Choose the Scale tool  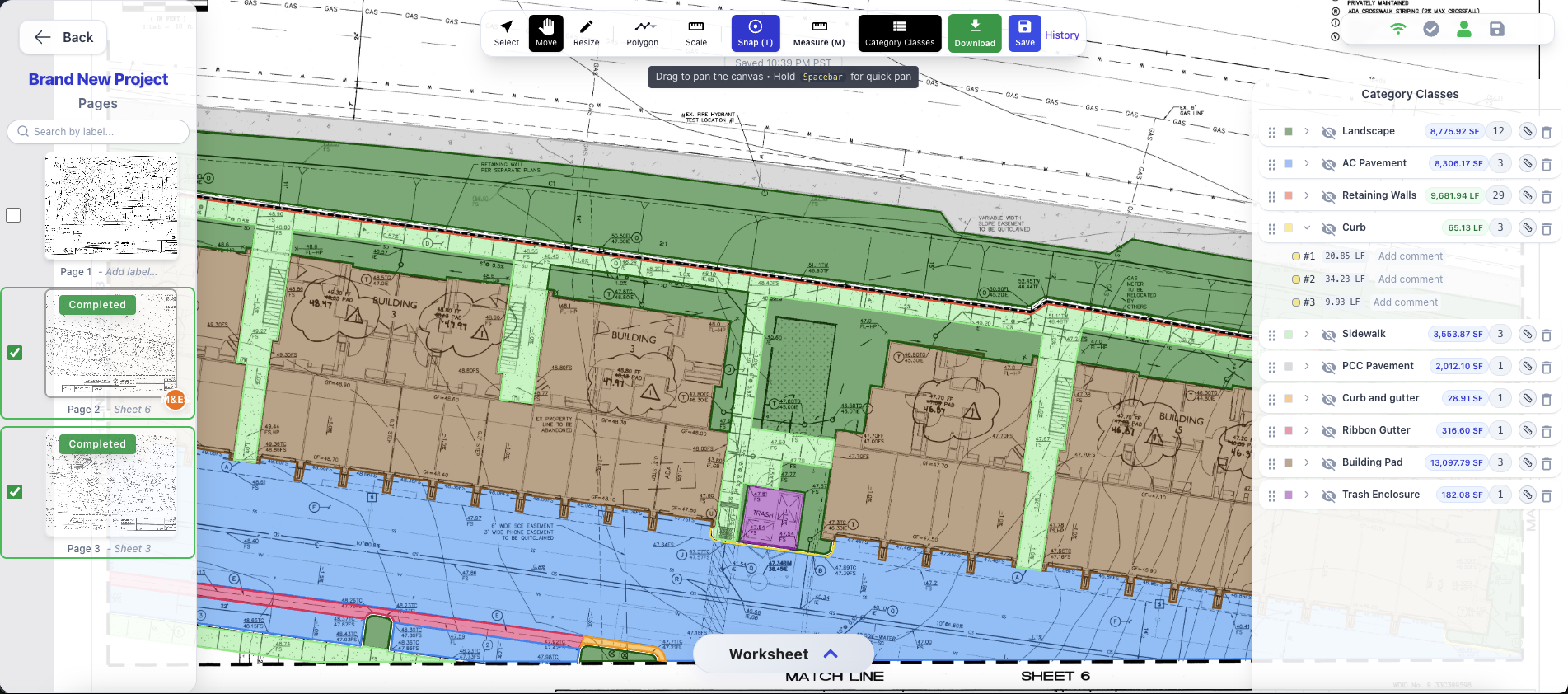click(x=695, y=34)
